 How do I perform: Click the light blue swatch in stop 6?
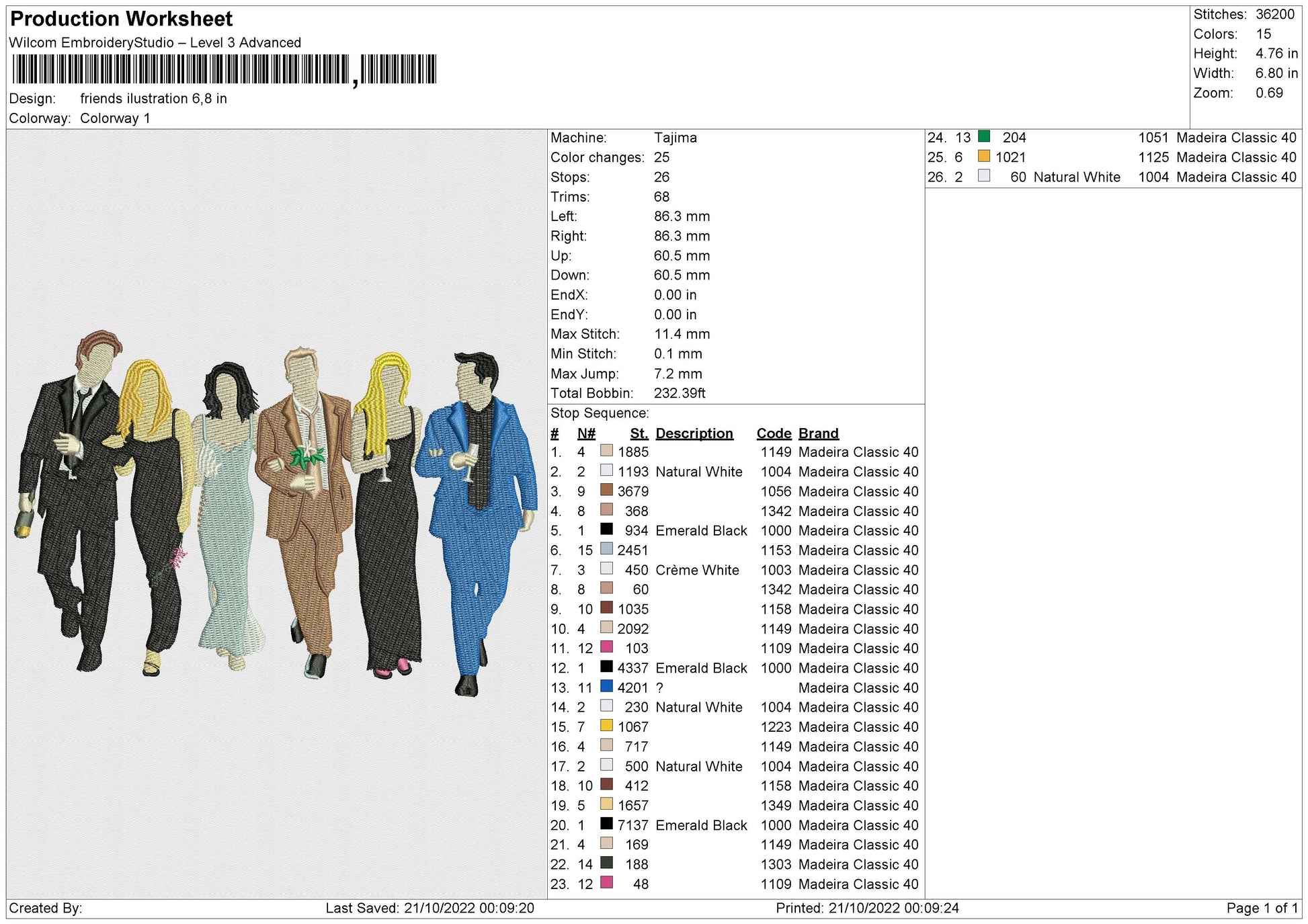coord(606,549)
